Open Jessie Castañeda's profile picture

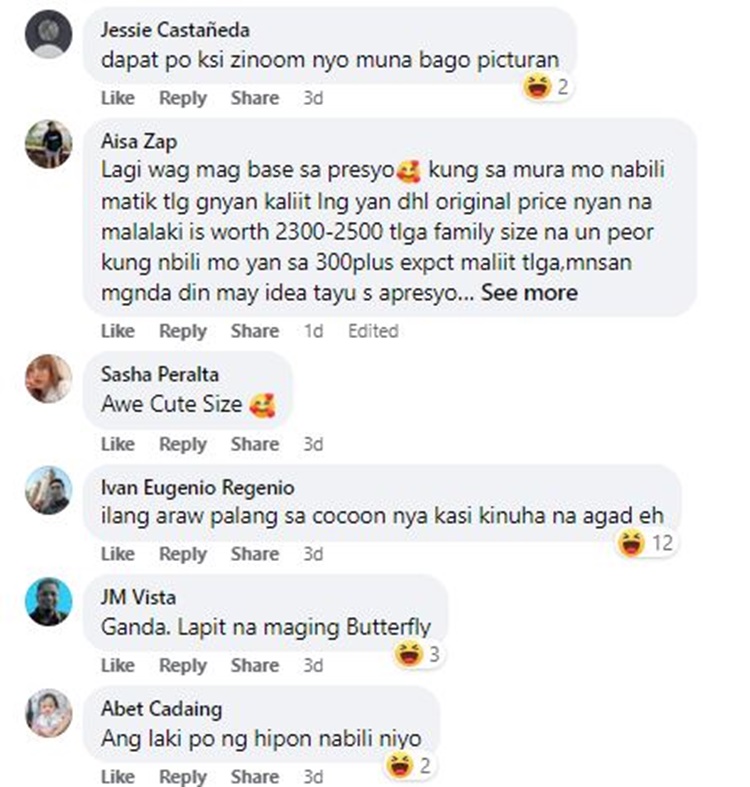[49, 34]
